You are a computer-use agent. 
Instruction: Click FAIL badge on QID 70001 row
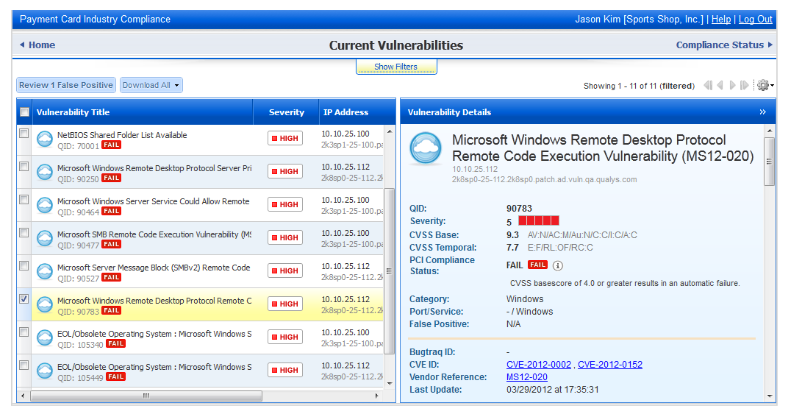click(111, 145)
